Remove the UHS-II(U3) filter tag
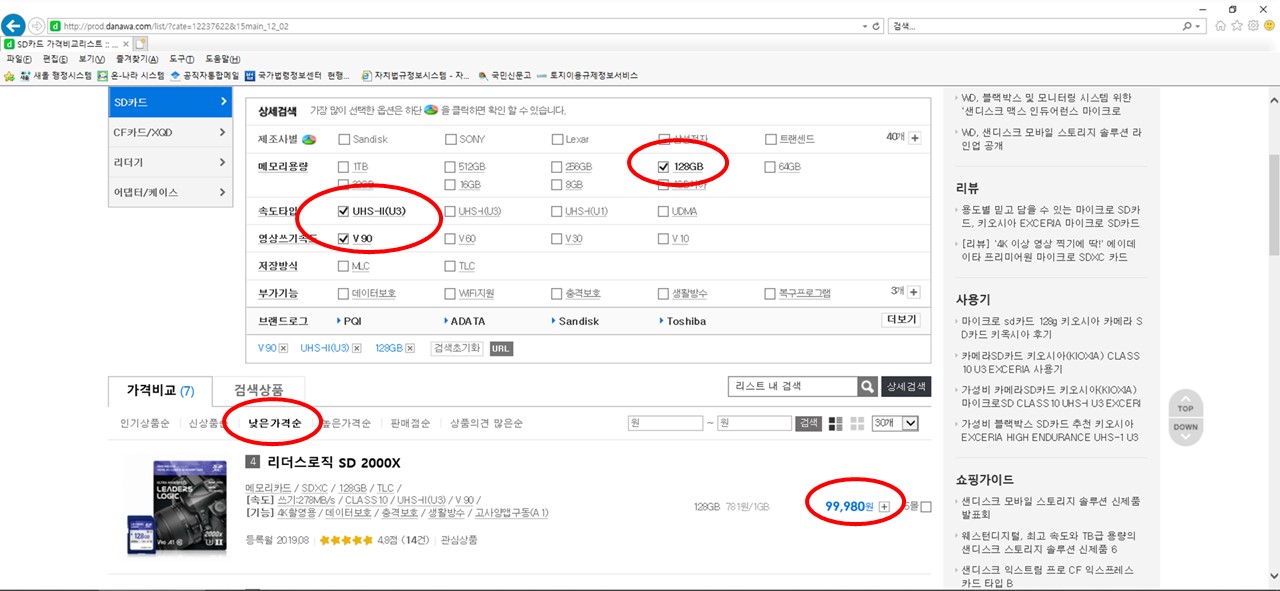Viewport: 1280px width, 591px height. [x=357, y=348]
